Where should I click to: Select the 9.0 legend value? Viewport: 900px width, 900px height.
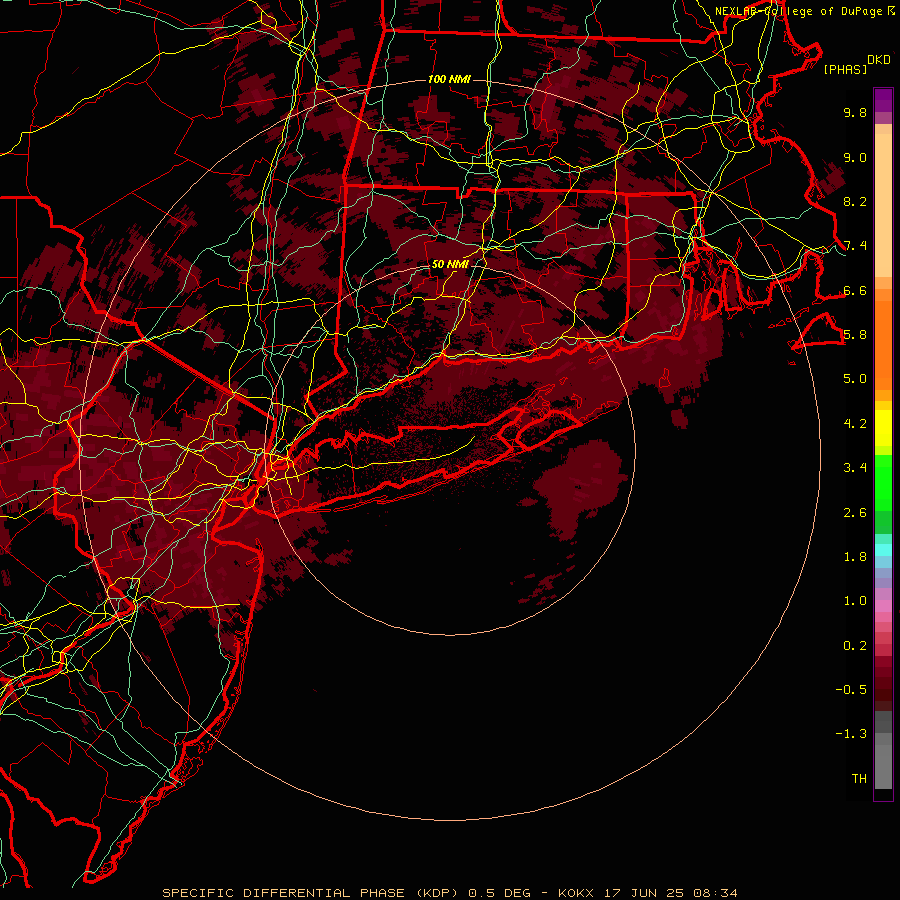855,157
